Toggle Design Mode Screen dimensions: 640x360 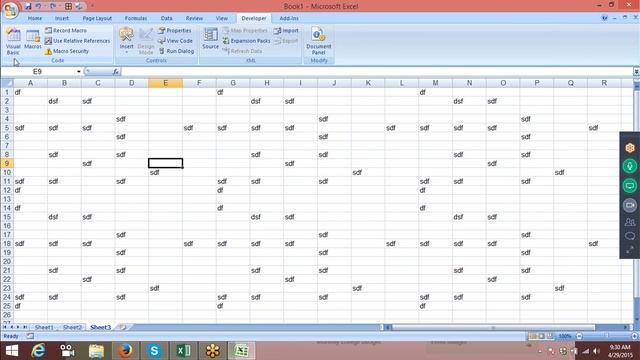tap(146, 41)
